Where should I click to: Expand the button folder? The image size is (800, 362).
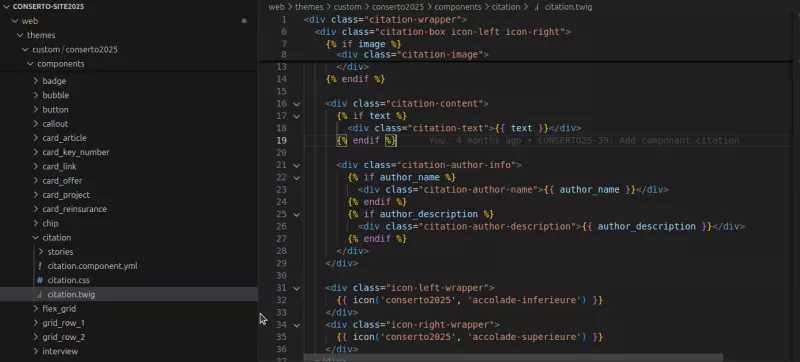pos(36,110)
